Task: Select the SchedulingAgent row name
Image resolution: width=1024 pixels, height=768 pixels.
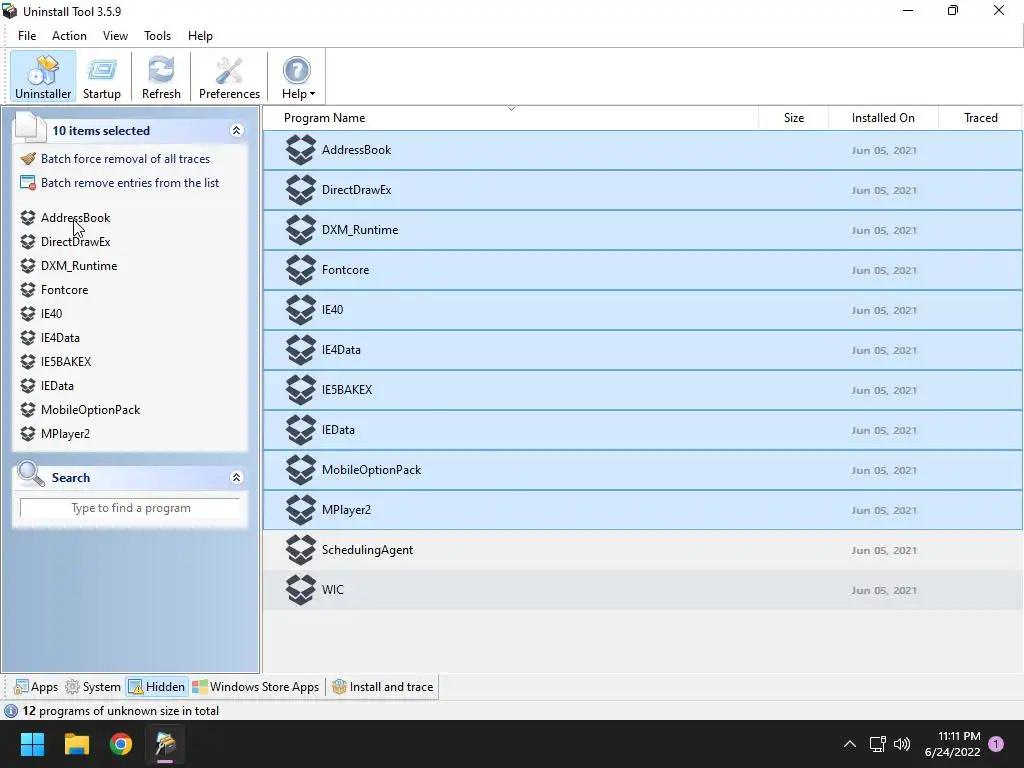Action: [367, 550]
